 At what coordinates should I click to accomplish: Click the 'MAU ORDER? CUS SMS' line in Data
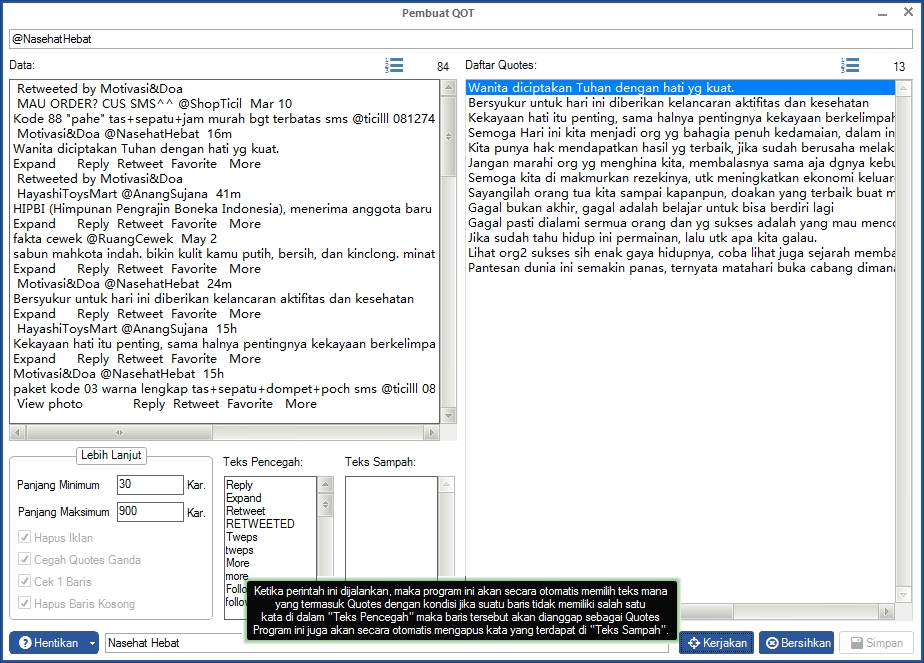tap(154, 104)
